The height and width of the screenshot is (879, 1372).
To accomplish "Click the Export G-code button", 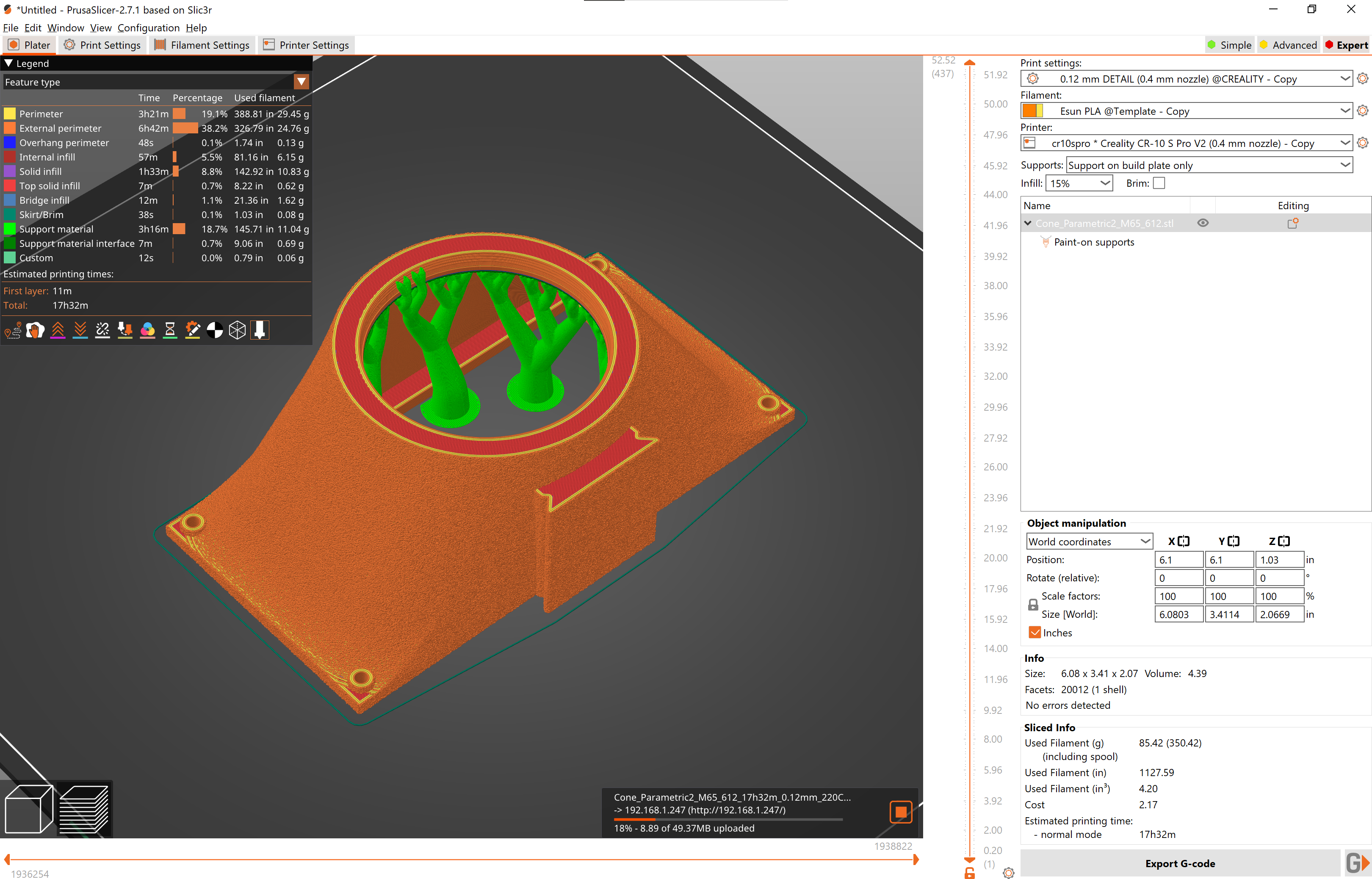I will 1180,863.
